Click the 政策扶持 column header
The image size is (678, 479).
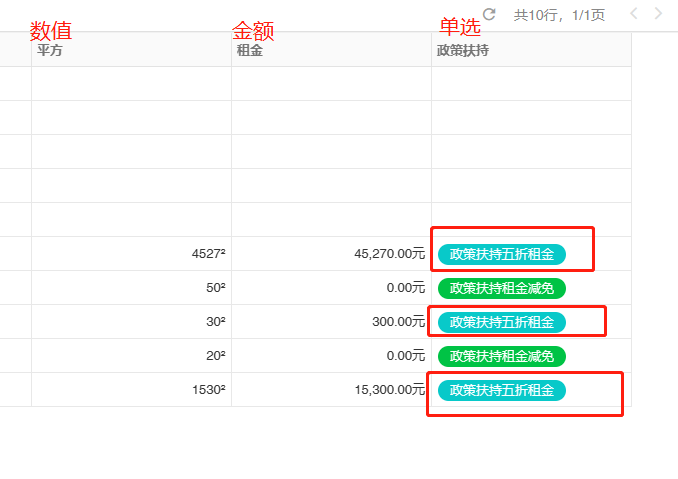pyautogui.click(x=463, y=50)
